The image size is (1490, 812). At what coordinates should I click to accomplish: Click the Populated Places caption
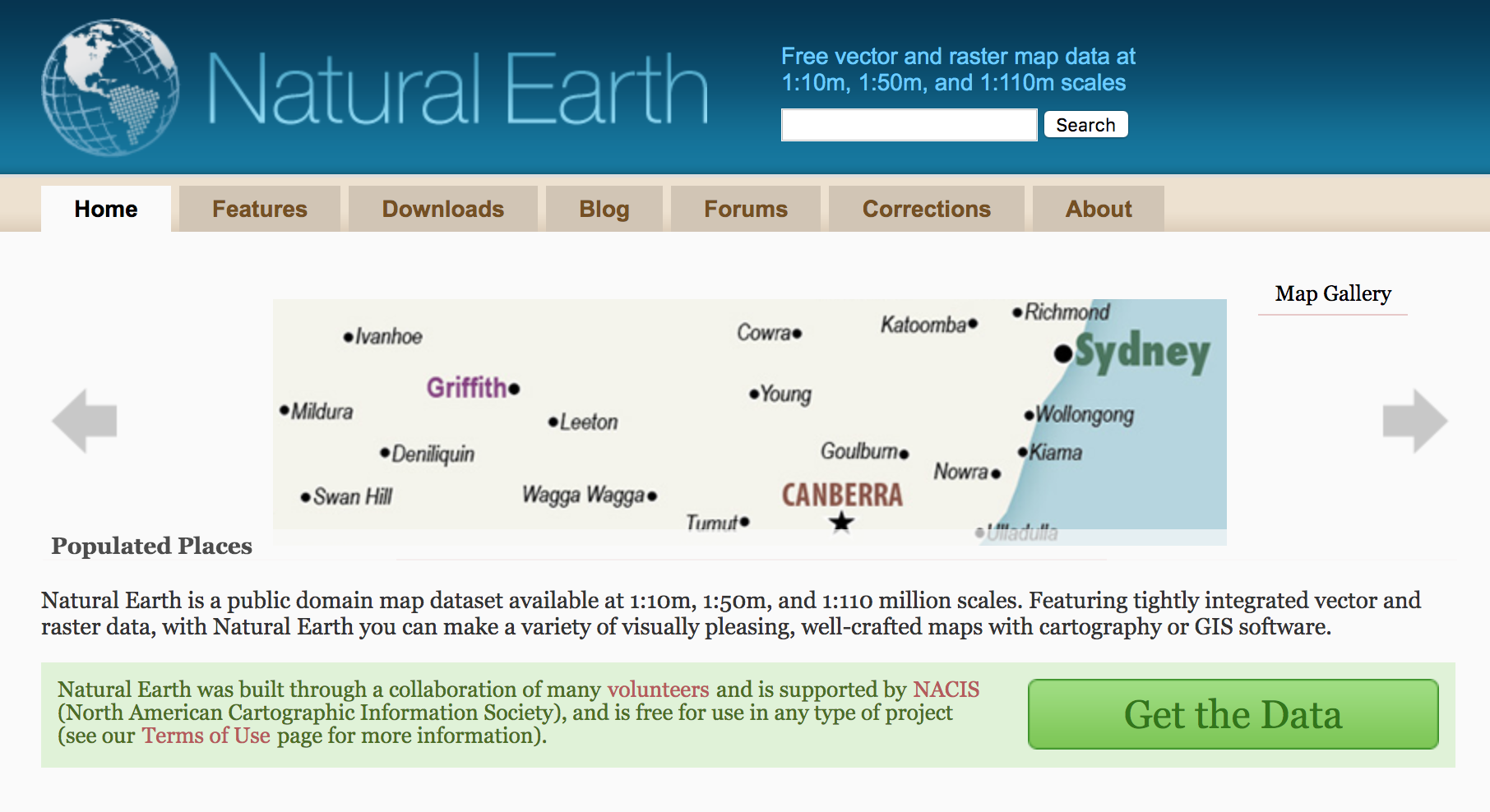point(151,546)
